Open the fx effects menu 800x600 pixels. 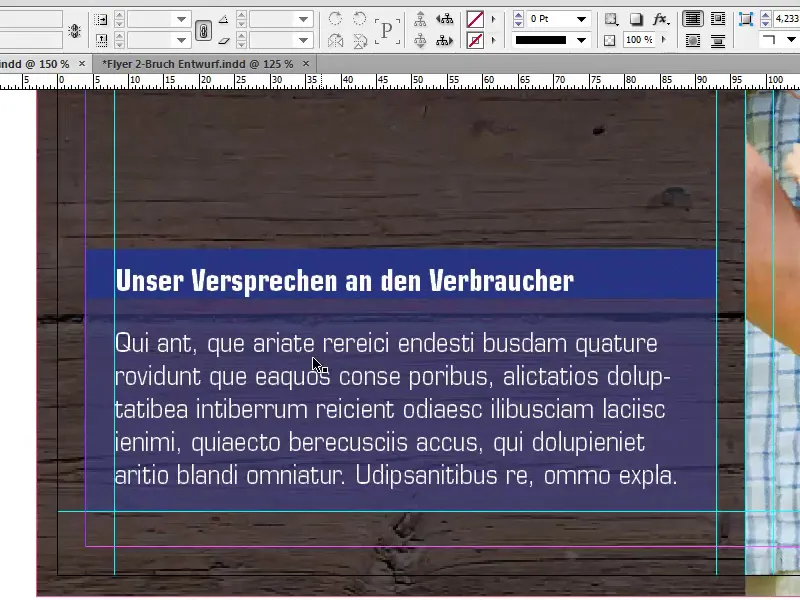pos(661,19)
